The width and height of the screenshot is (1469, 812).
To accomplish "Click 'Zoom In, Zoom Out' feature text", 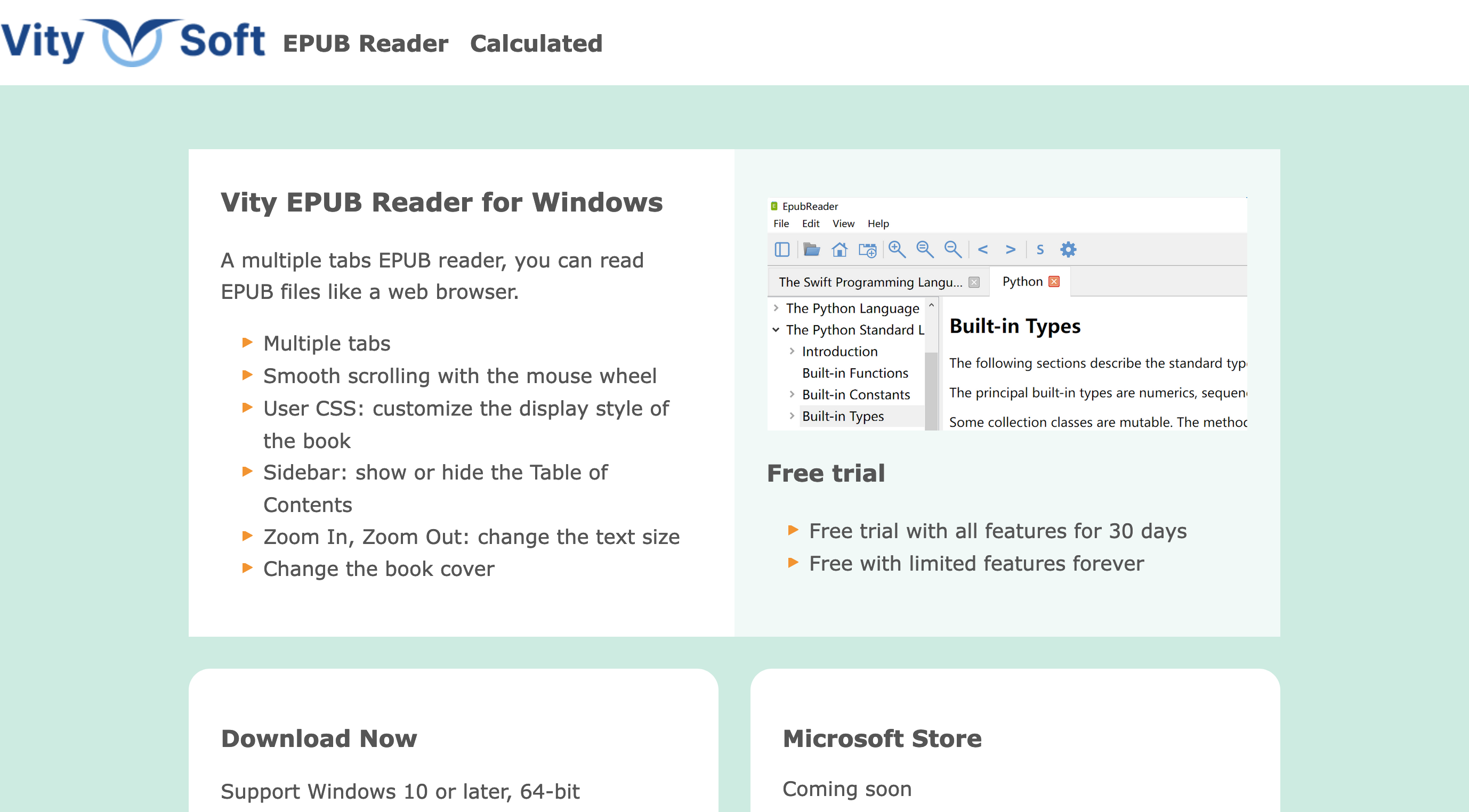I will tap(471, 537).
